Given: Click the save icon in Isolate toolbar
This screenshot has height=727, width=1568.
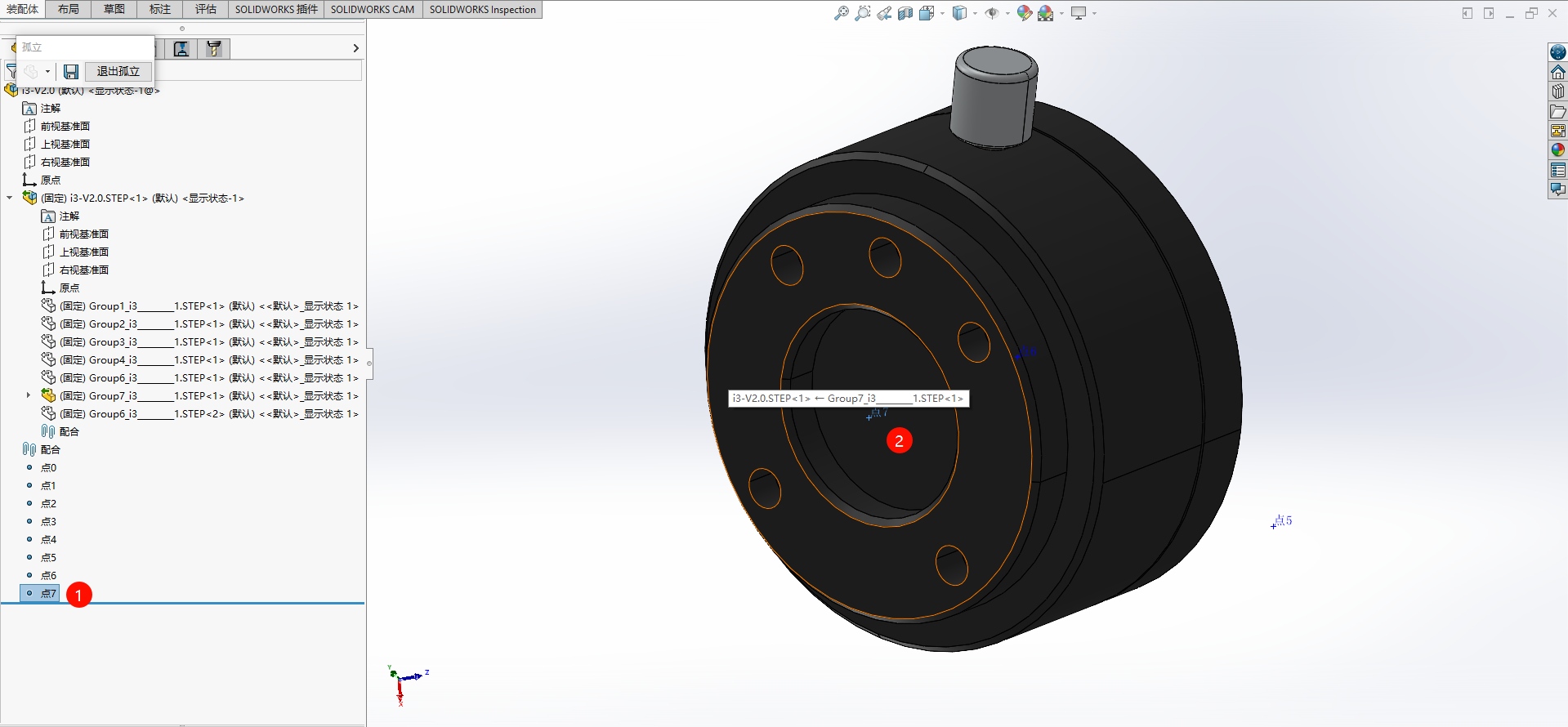Looking at the screenshot, I should coord(71,72).
